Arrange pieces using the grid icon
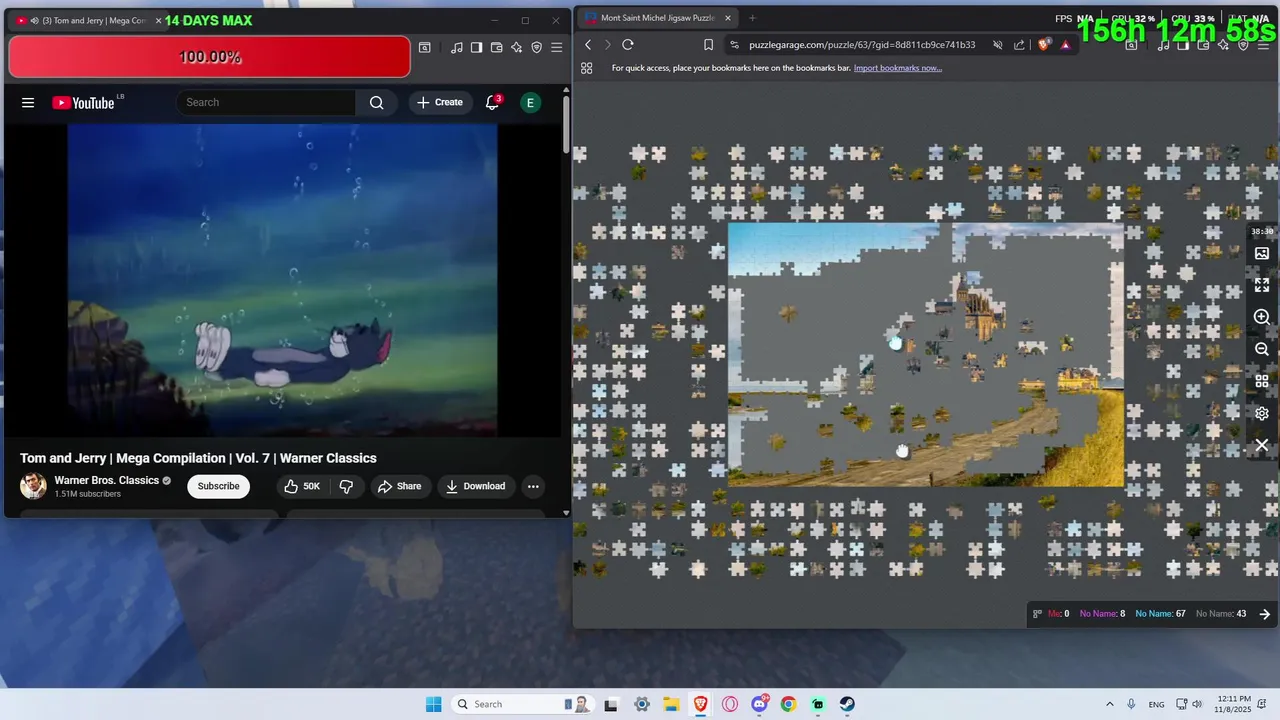1280x720 pixels. [x=1262, y=381]
